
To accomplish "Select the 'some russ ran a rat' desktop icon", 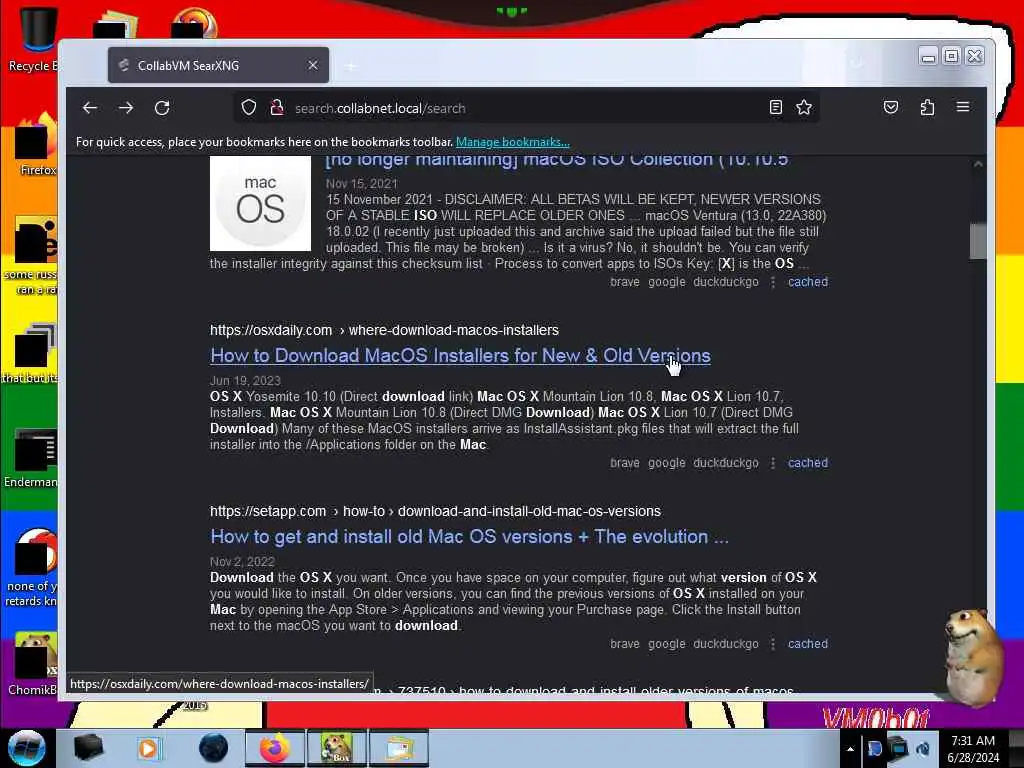I will (x=31, y=255).
